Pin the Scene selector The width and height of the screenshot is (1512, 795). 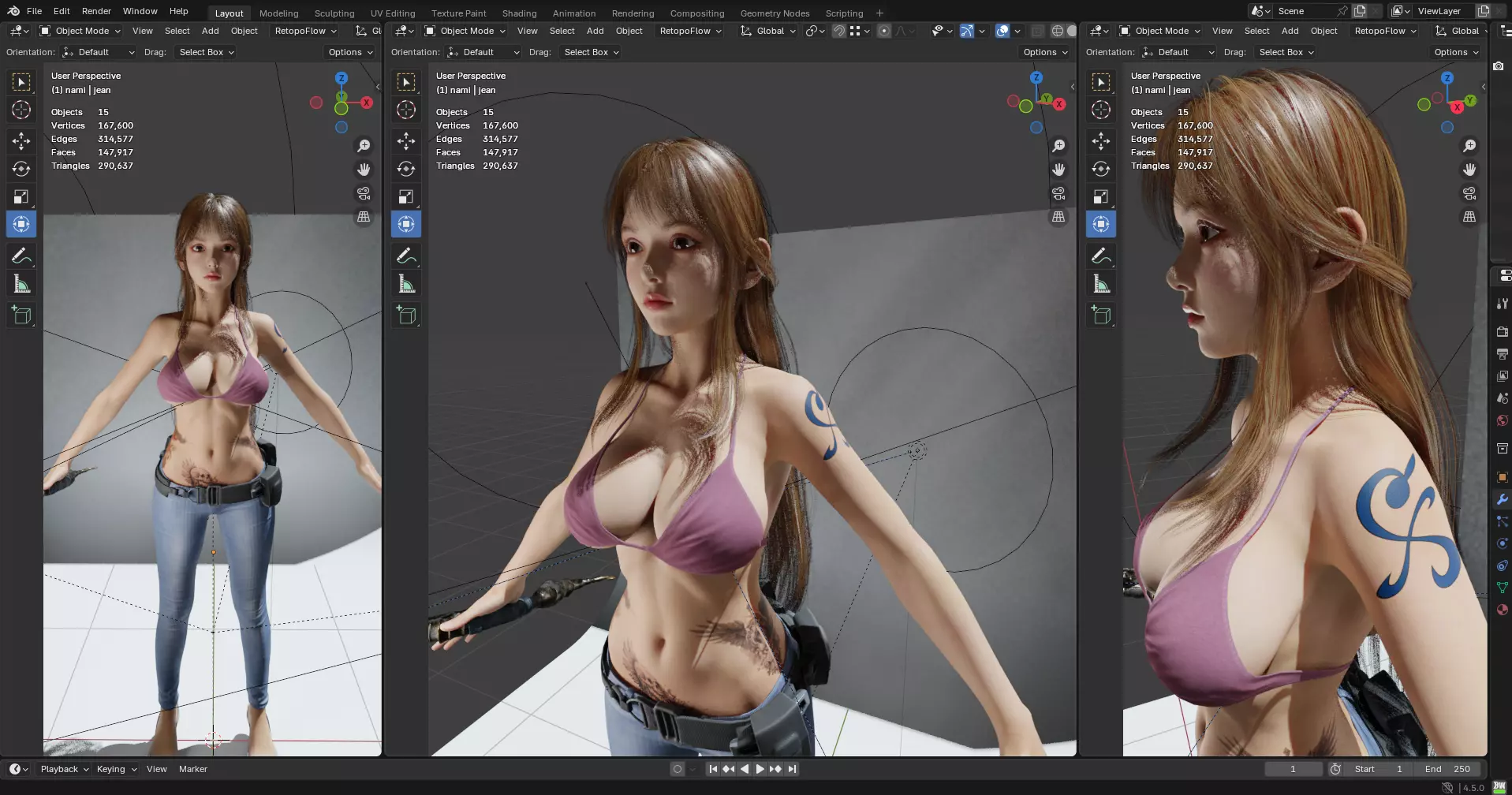coord(1342,11)
